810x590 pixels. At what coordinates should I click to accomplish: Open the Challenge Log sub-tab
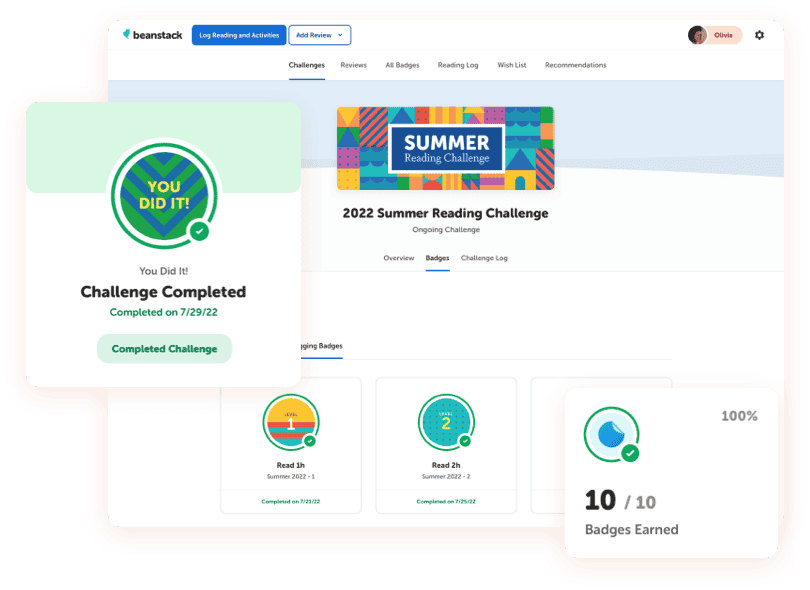[x=484, y=258]
